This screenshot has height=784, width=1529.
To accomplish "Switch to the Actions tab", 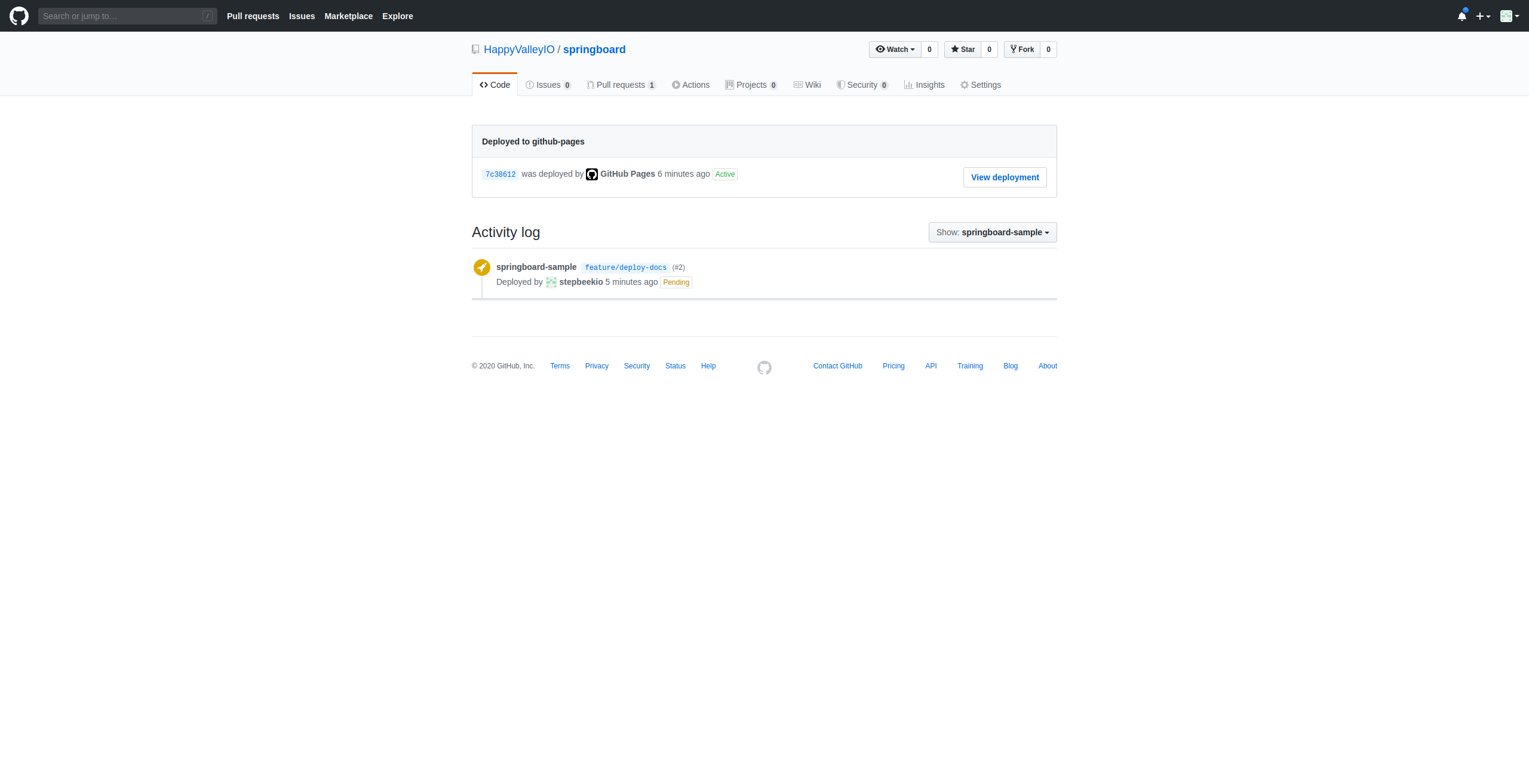I will 690,85.
